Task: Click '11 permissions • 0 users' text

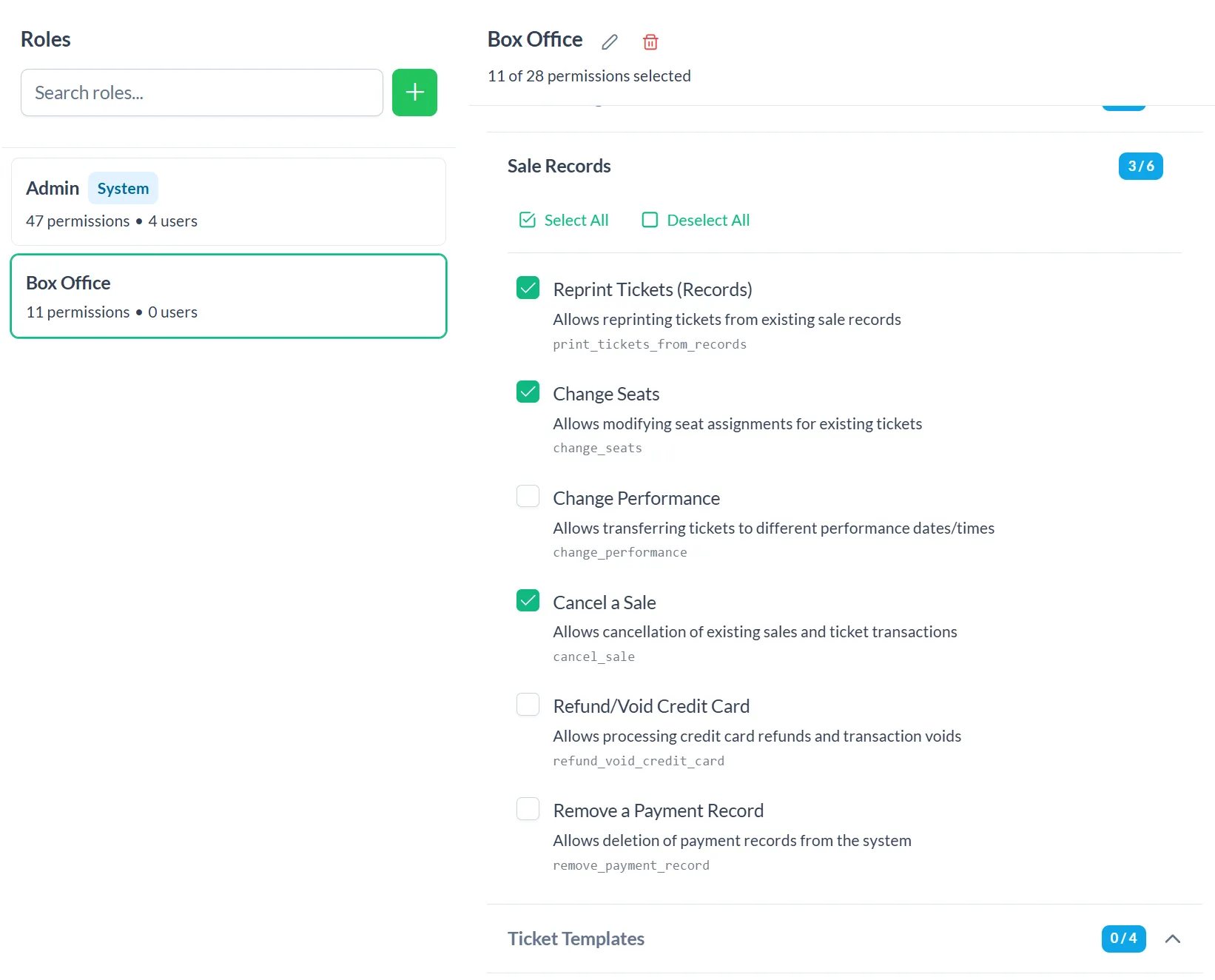Action: (112, 312)
